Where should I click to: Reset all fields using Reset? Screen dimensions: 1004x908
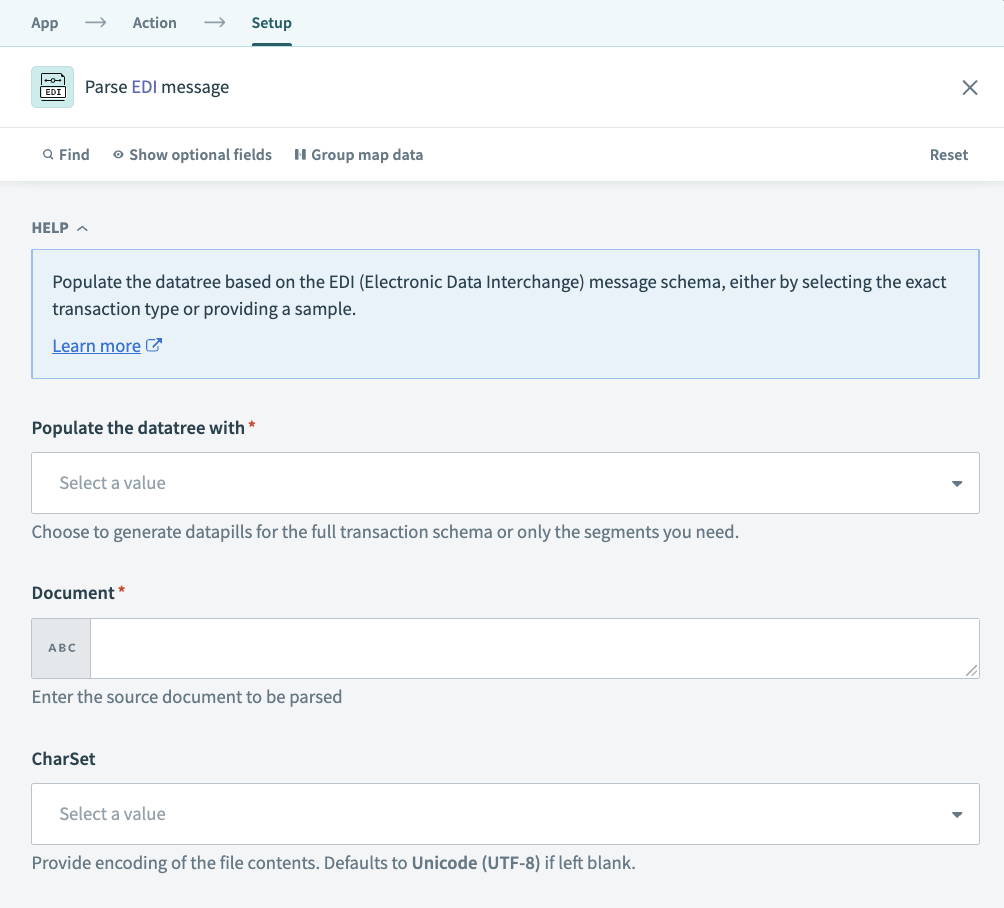click(948, 154)
